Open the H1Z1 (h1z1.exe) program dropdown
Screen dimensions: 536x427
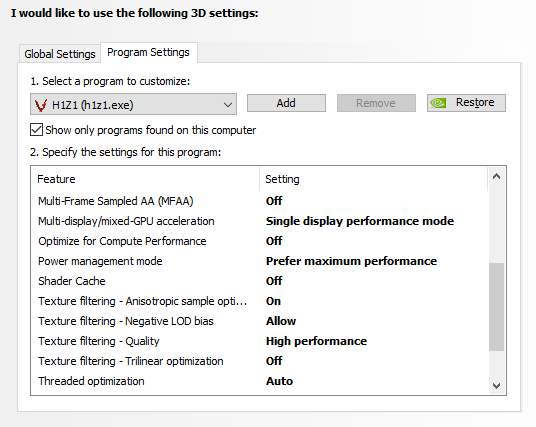click(133, 104)
